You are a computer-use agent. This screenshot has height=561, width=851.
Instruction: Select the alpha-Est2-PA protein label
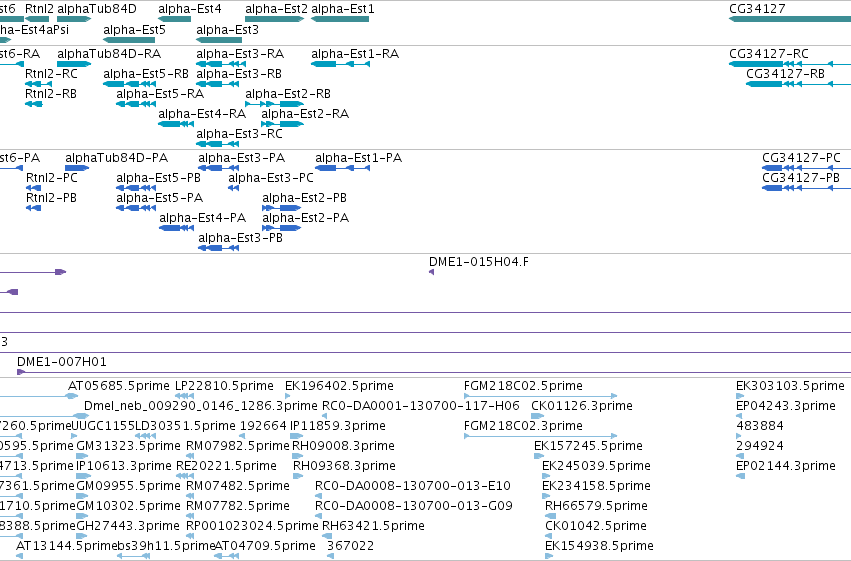(x=306, y=218)
